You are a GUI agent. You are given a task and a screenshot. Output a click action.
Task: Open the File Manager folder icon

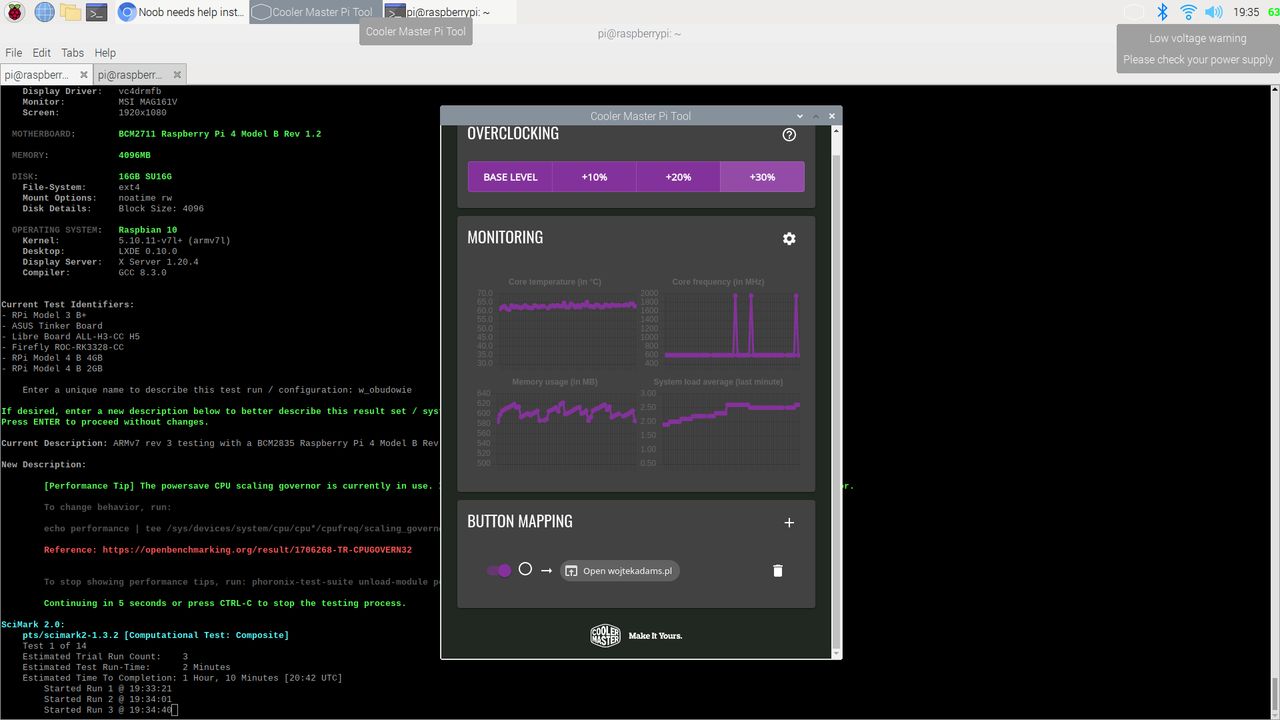point(70,12)
